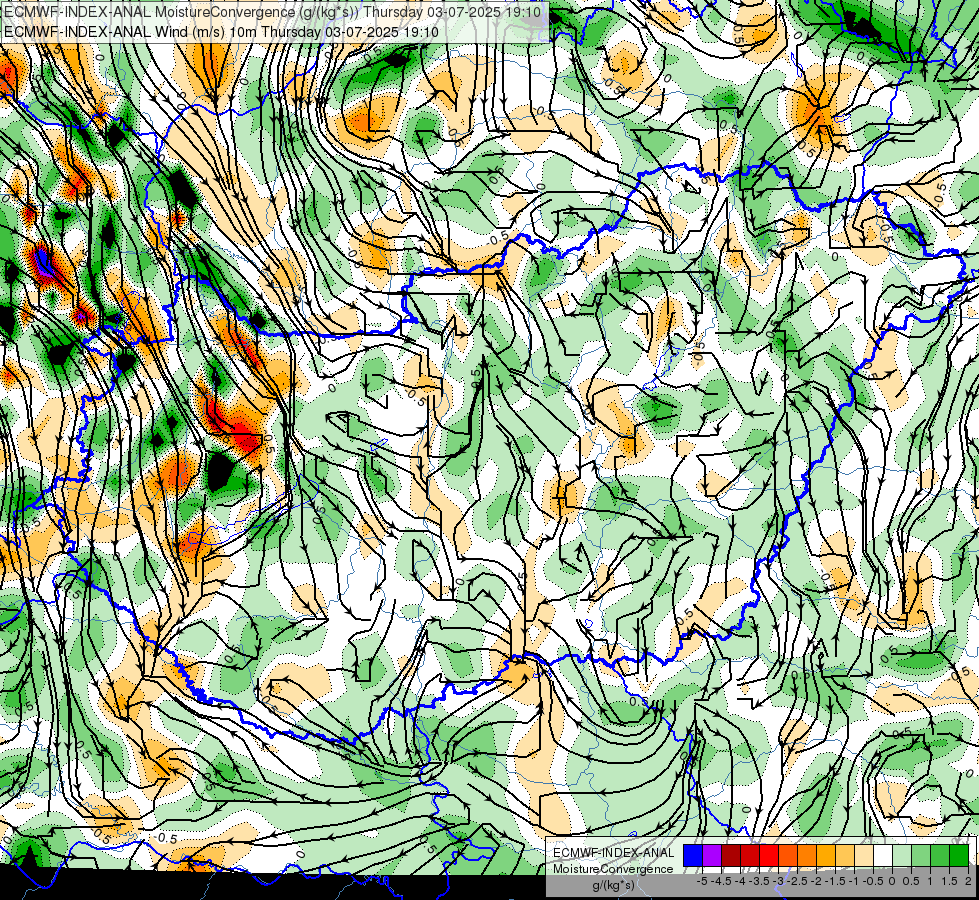This screenshot has height=900, width=979.
Task: Click the purple legend color swatch
Action: 712,856
